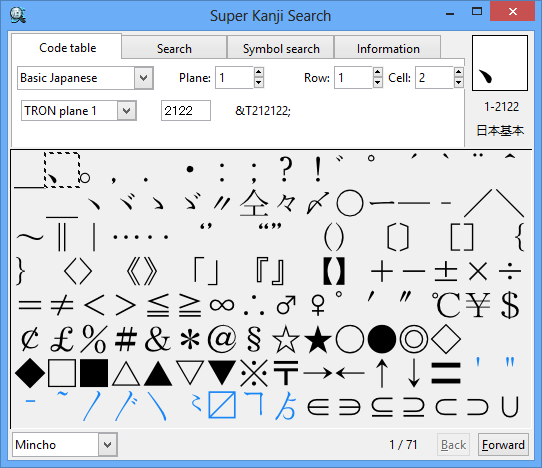Select the white star symbol
Screen dimensions: 542x468
coord(286,339)
